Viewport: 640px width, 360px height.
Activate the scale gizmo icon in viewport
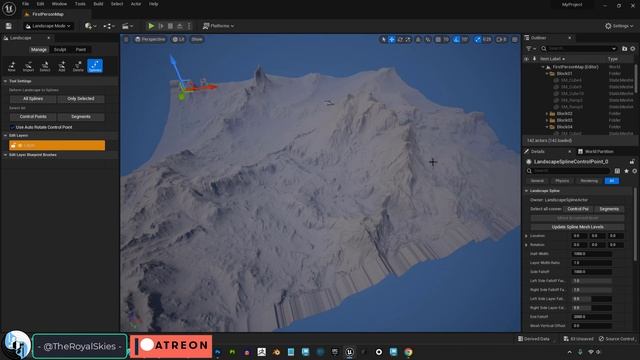point(408,40)
